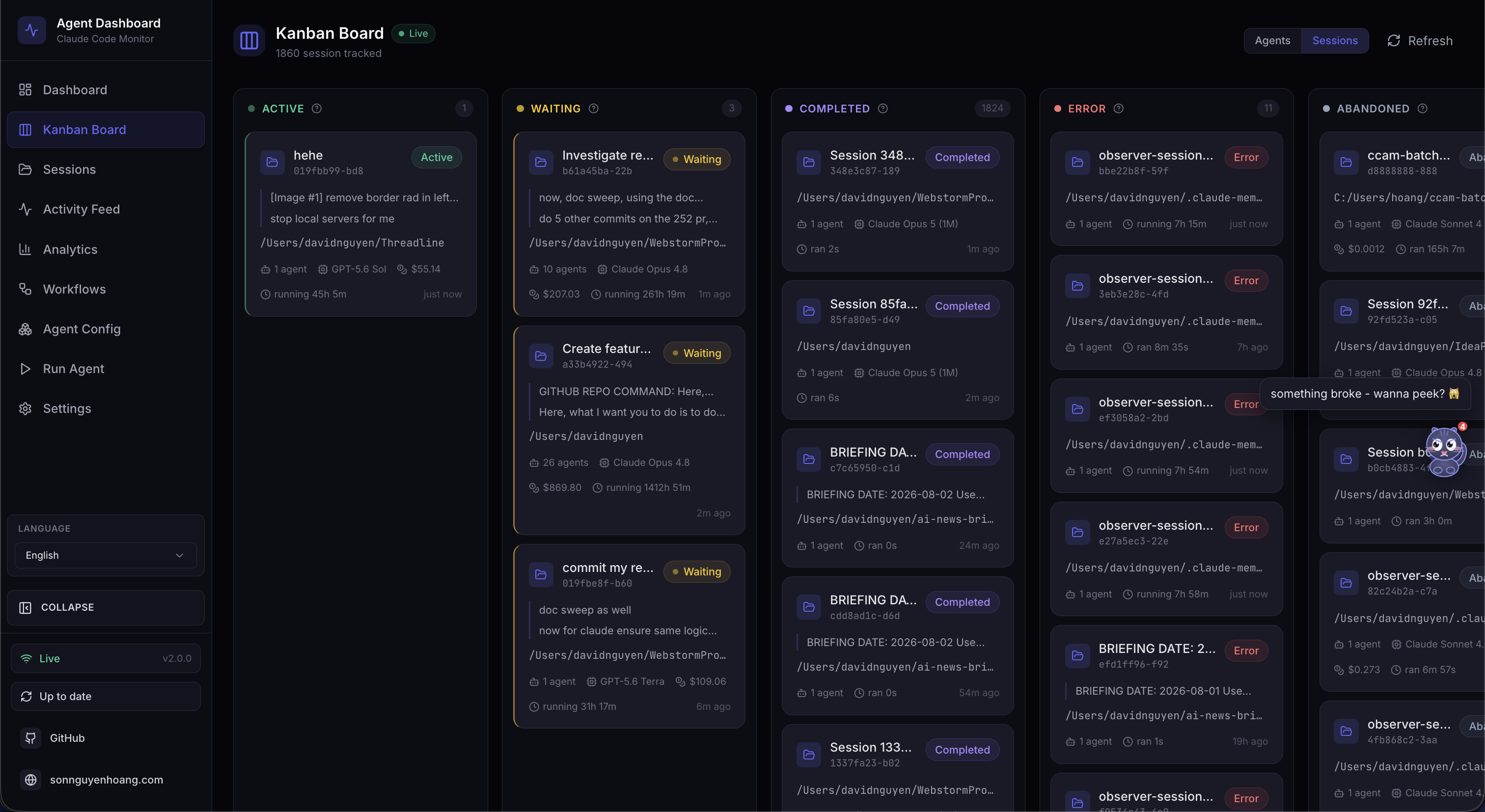Click the Live connection status indicator
Viewport: 1485px width, 812px height.
106,658
